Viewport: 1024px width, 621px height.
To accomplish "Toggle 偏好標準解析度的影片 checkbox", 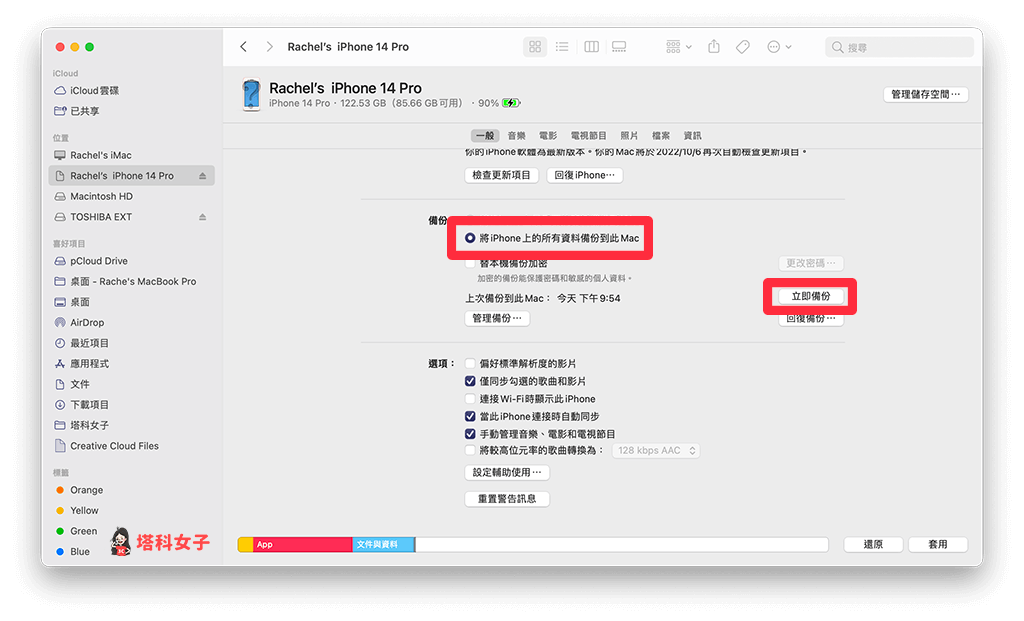I will 470,364.
